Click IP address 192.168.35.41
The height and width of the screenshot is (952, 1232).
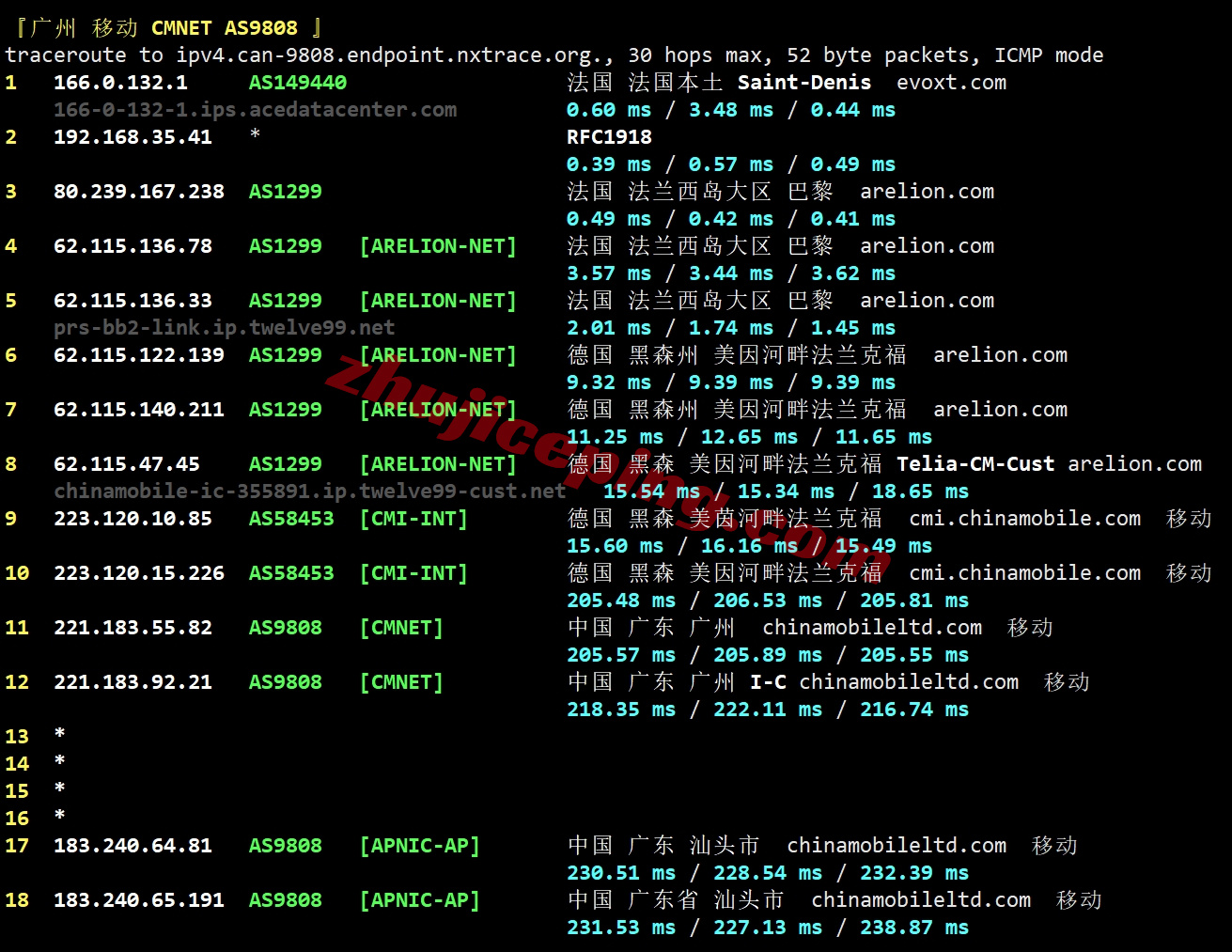click(x=133, y=137)
